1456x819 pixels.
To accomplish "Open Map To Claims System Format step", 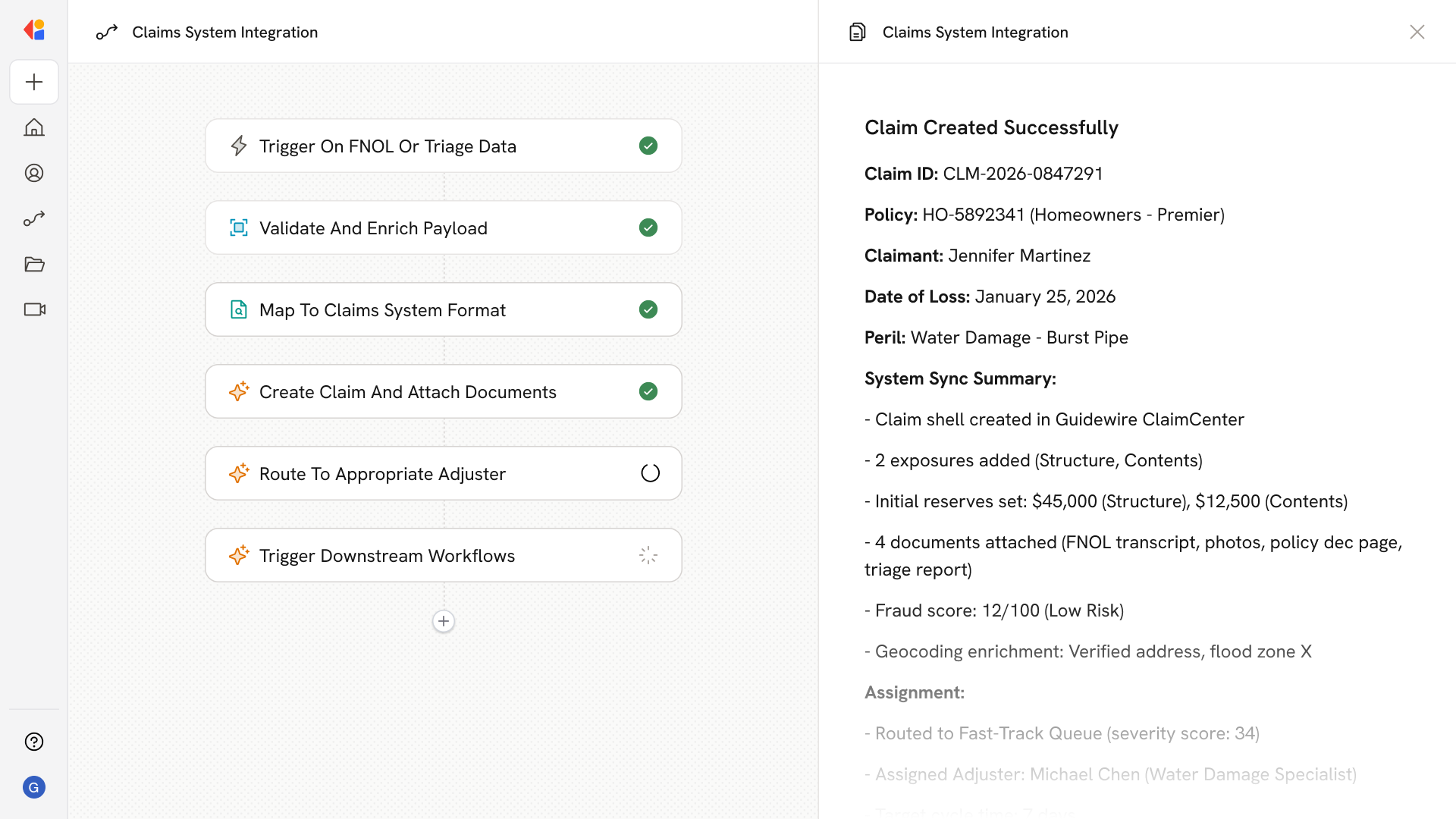I will point(382,310).
